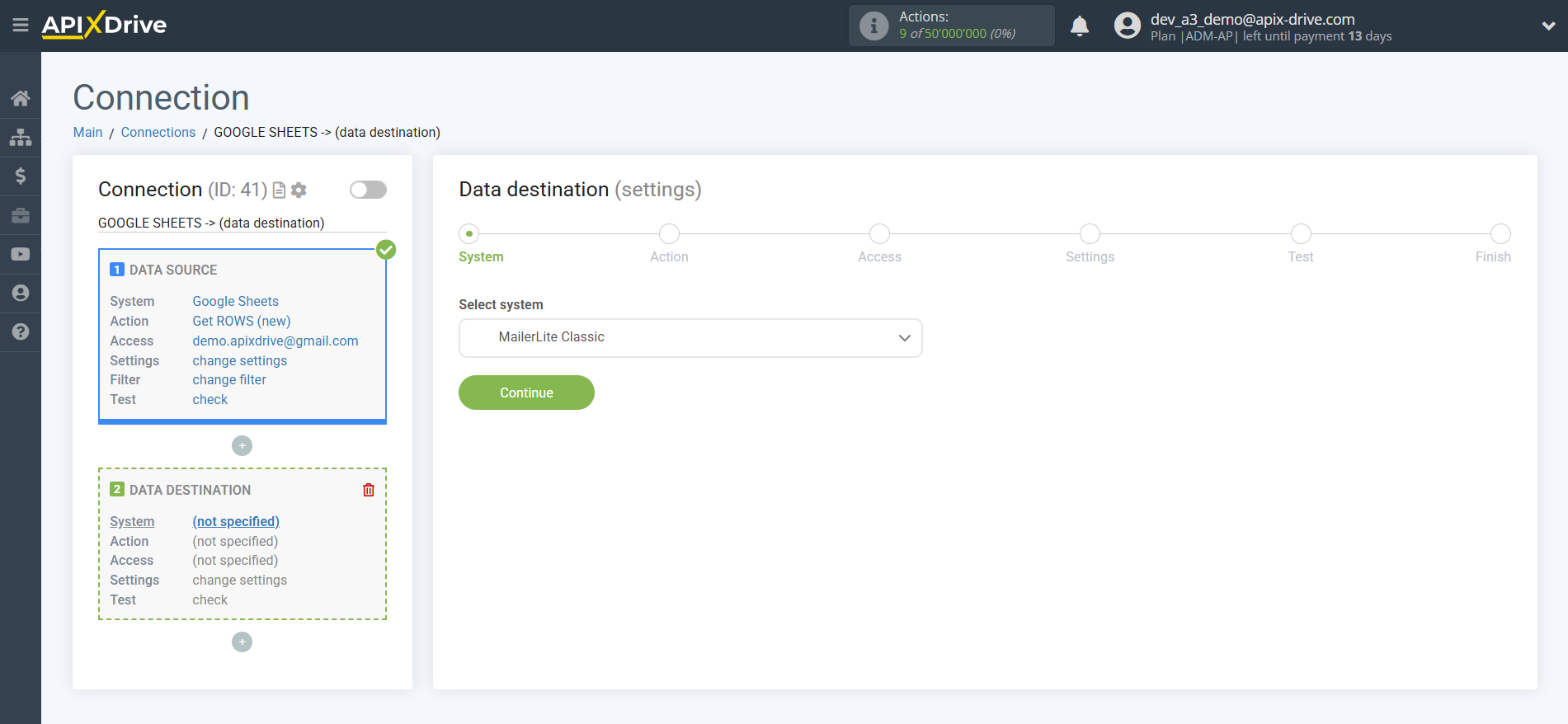Click the account avatar icon

tap(1127, 26)
